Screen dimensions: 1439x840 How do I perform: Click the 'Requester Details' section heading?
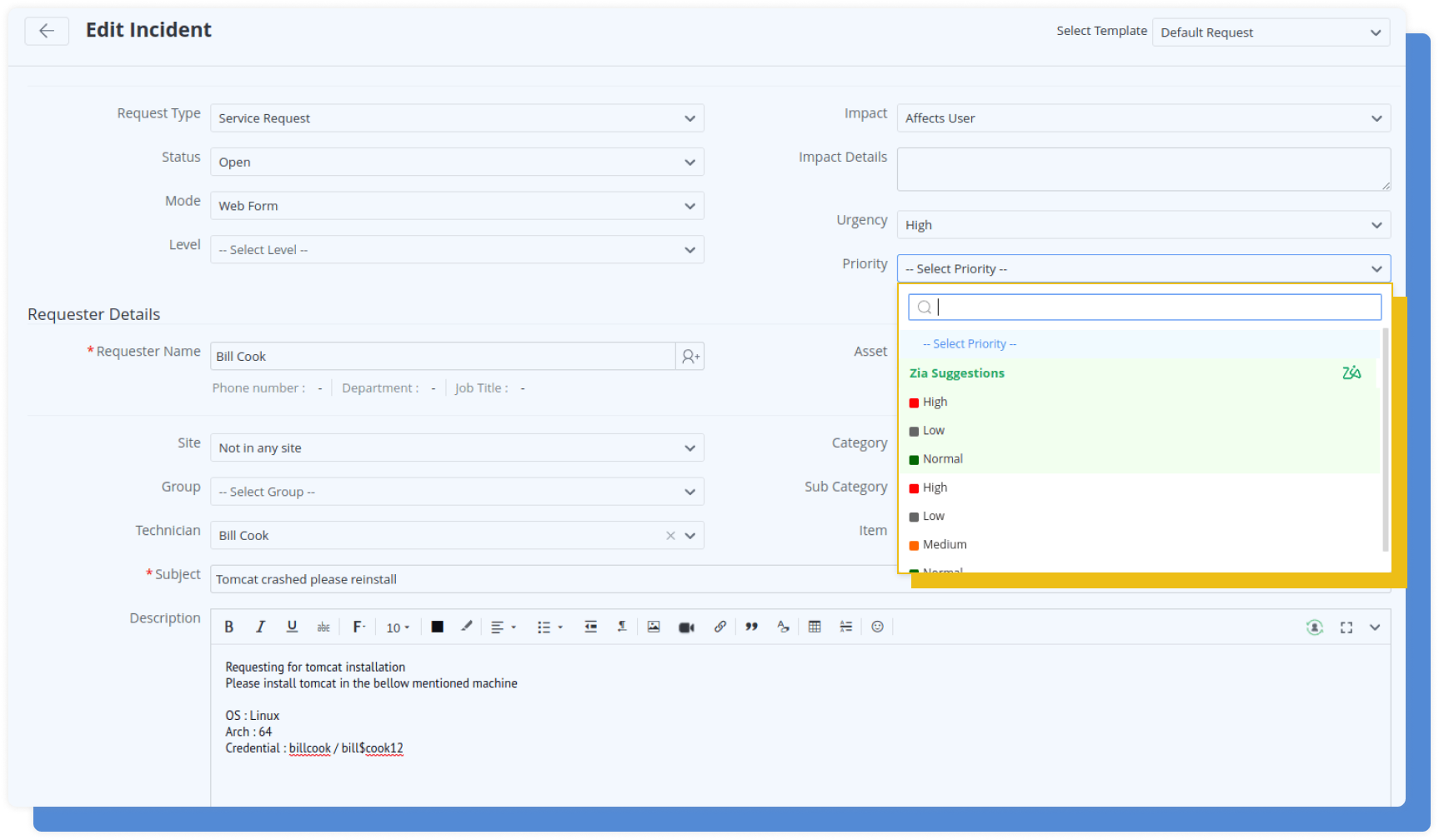(x=94, y=315)
